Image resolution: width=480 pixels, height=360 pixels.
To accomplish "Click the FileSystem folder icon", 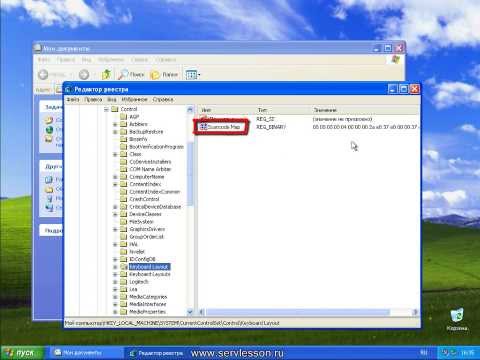I will tap(124, 222).
